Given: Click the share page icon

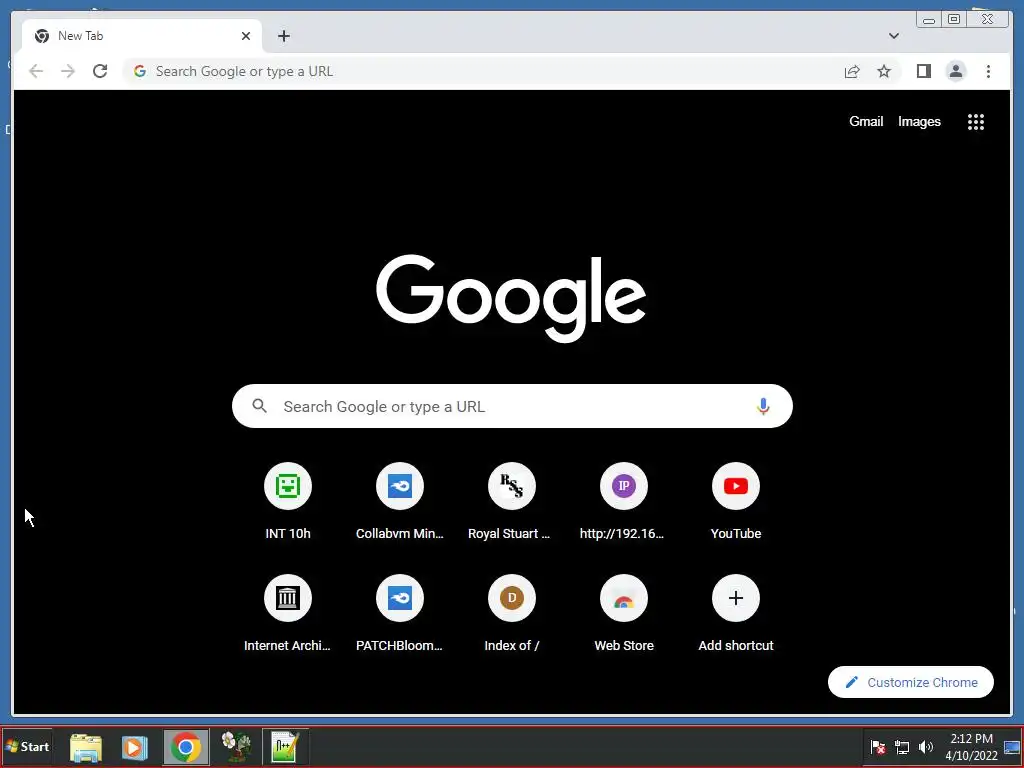Looking at the screenshot, I should [852, 71].
